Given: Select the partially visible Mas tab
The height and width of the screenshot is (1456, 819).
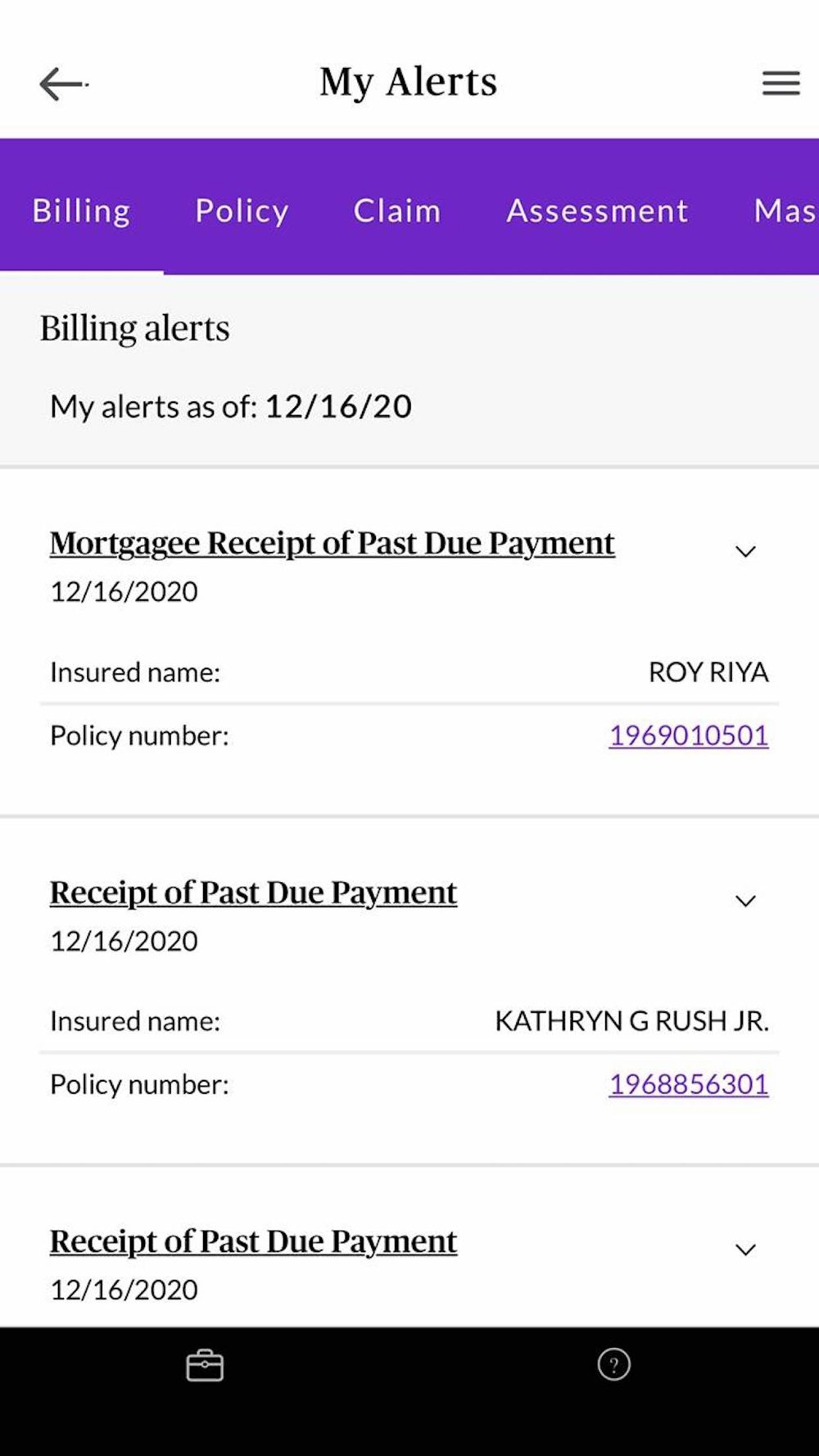Looking at the screenshot, I should point(784,210).
